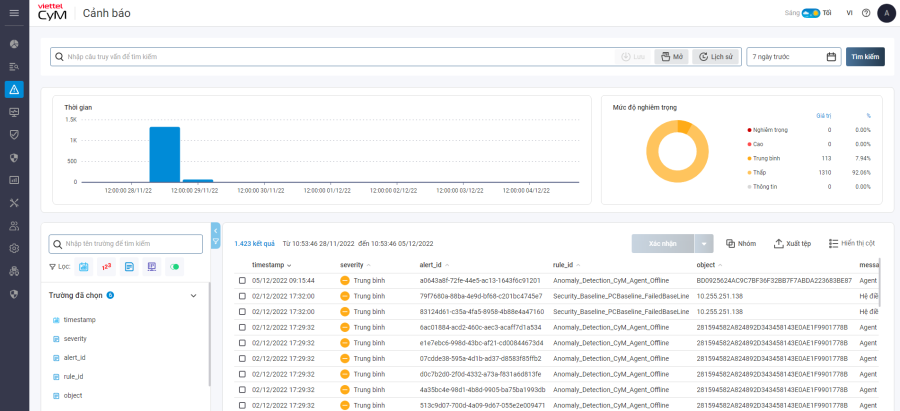
Task: Open the hamburger menu in sidebar
Action: click(x=14, y=13)
